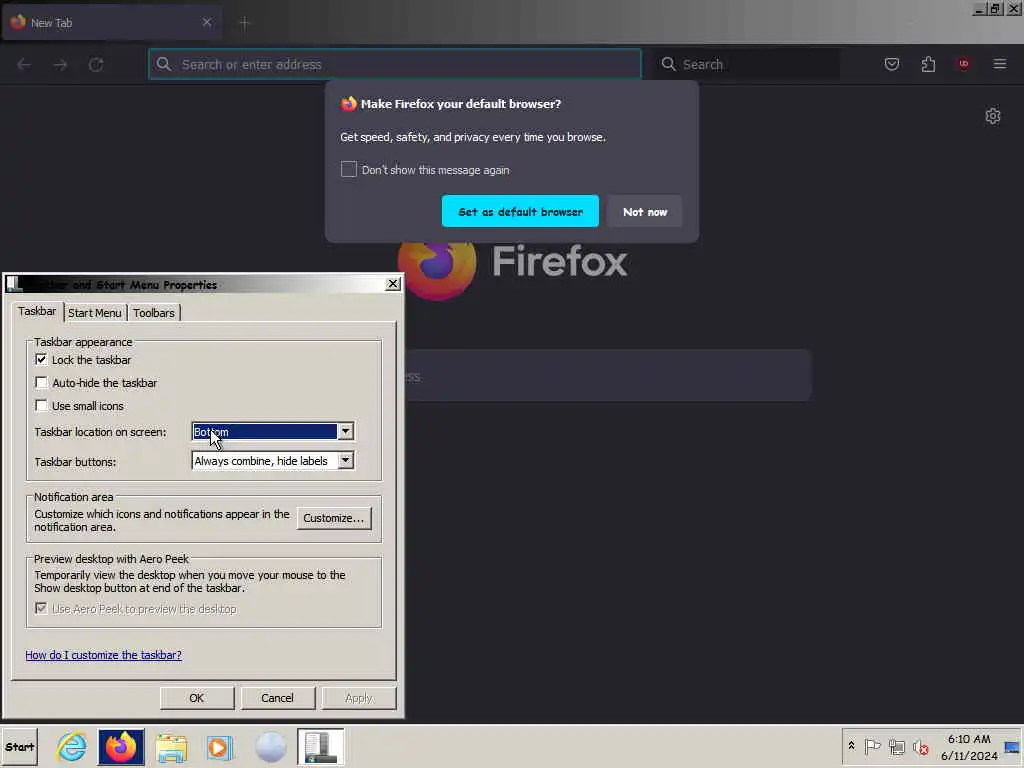1024x768 pixels.
Task: Show hidden tray icons arrow
Action: (x=852, y=746)
